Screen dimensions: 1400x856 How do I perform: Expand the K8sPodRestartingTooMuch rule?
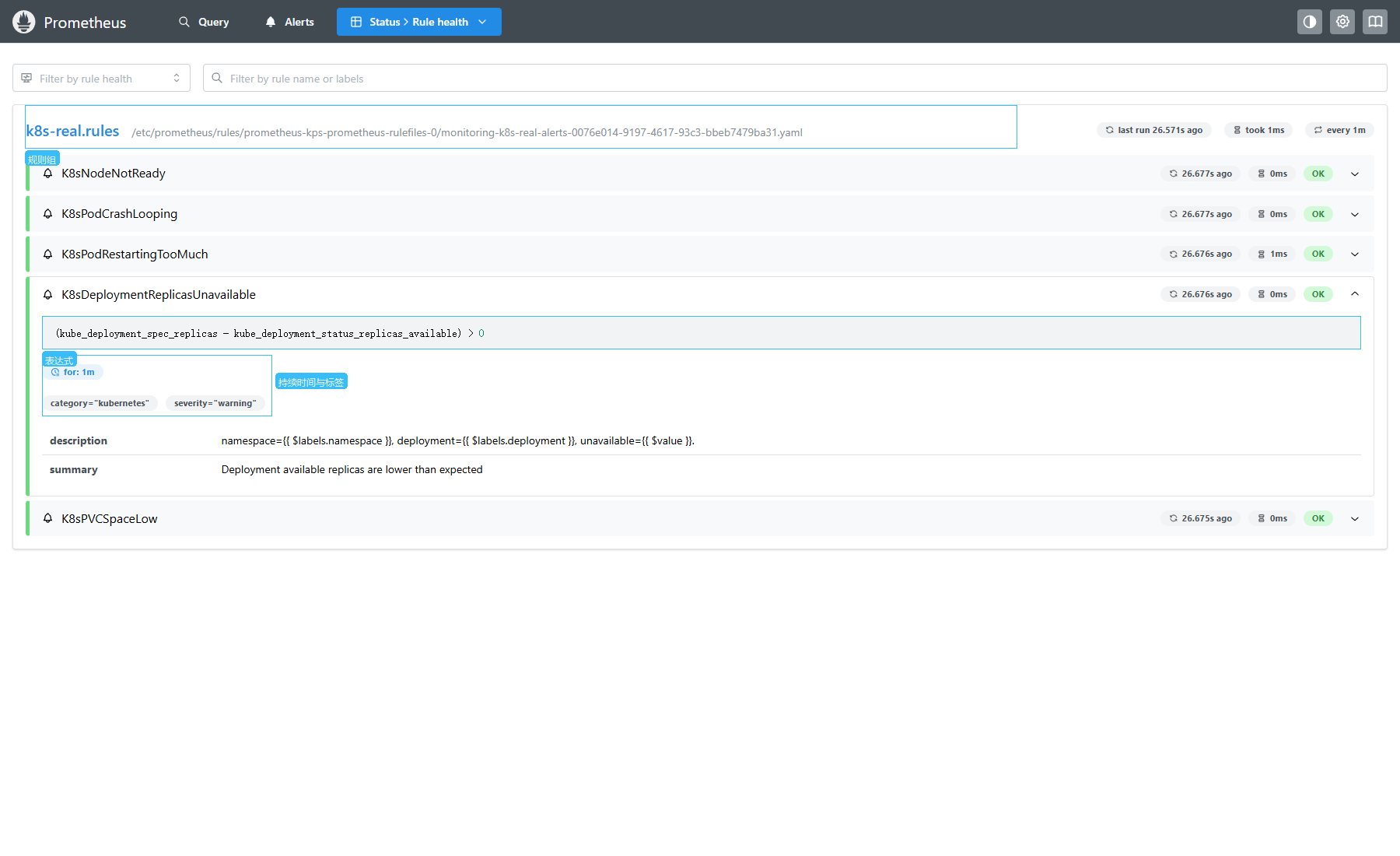[1355, 254]
